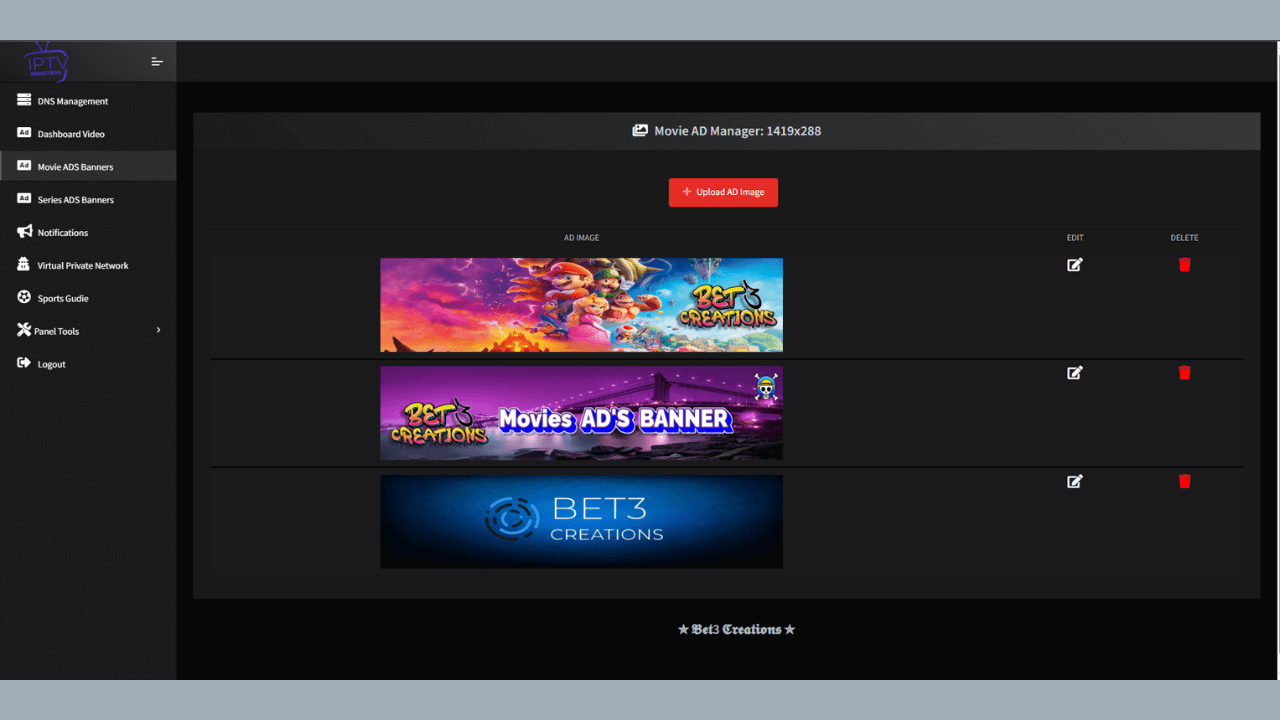Click the Dashboard Video Ad icon
The width and height of the screenshot is (1280, 720).
[24, 133]
